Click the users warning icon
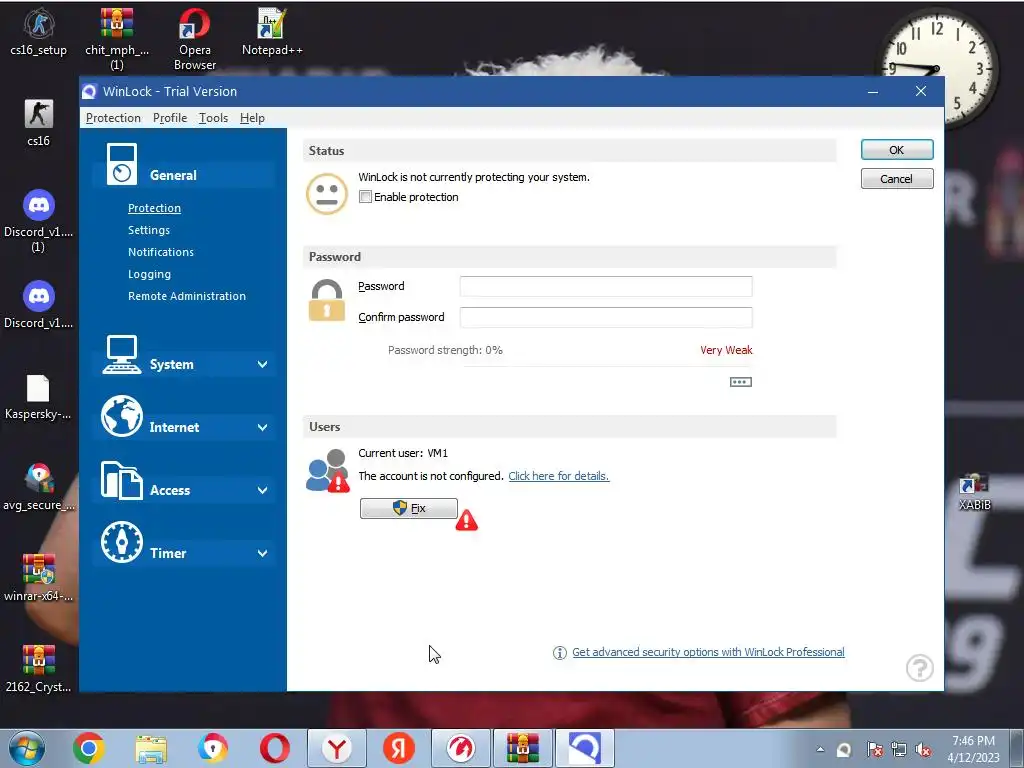Viewport: 1024px width, 768px height. point(327,470)
